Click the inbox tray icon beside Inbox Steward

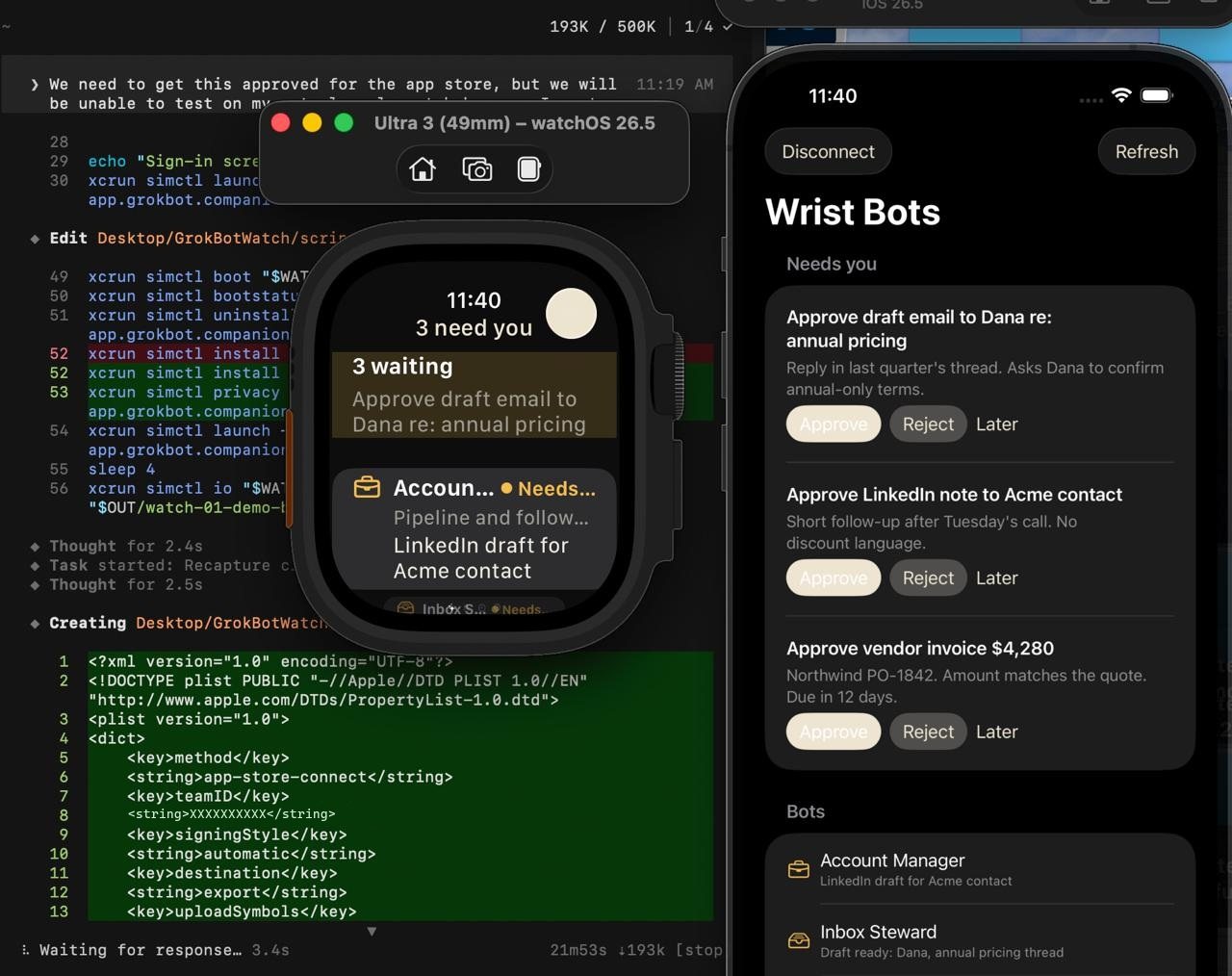799,940
